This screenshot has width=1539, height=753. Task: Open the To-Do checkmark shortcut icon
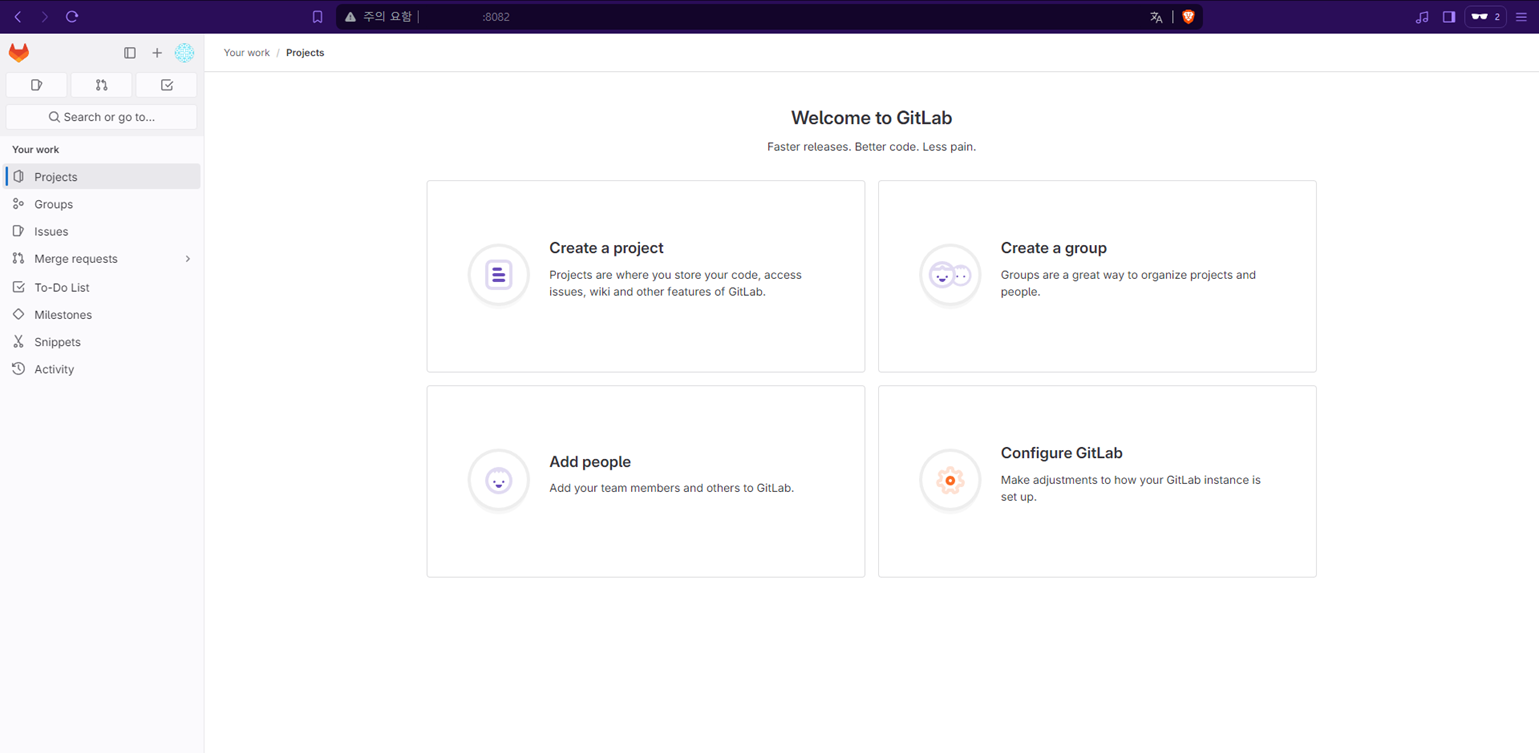tap(165, 85)
